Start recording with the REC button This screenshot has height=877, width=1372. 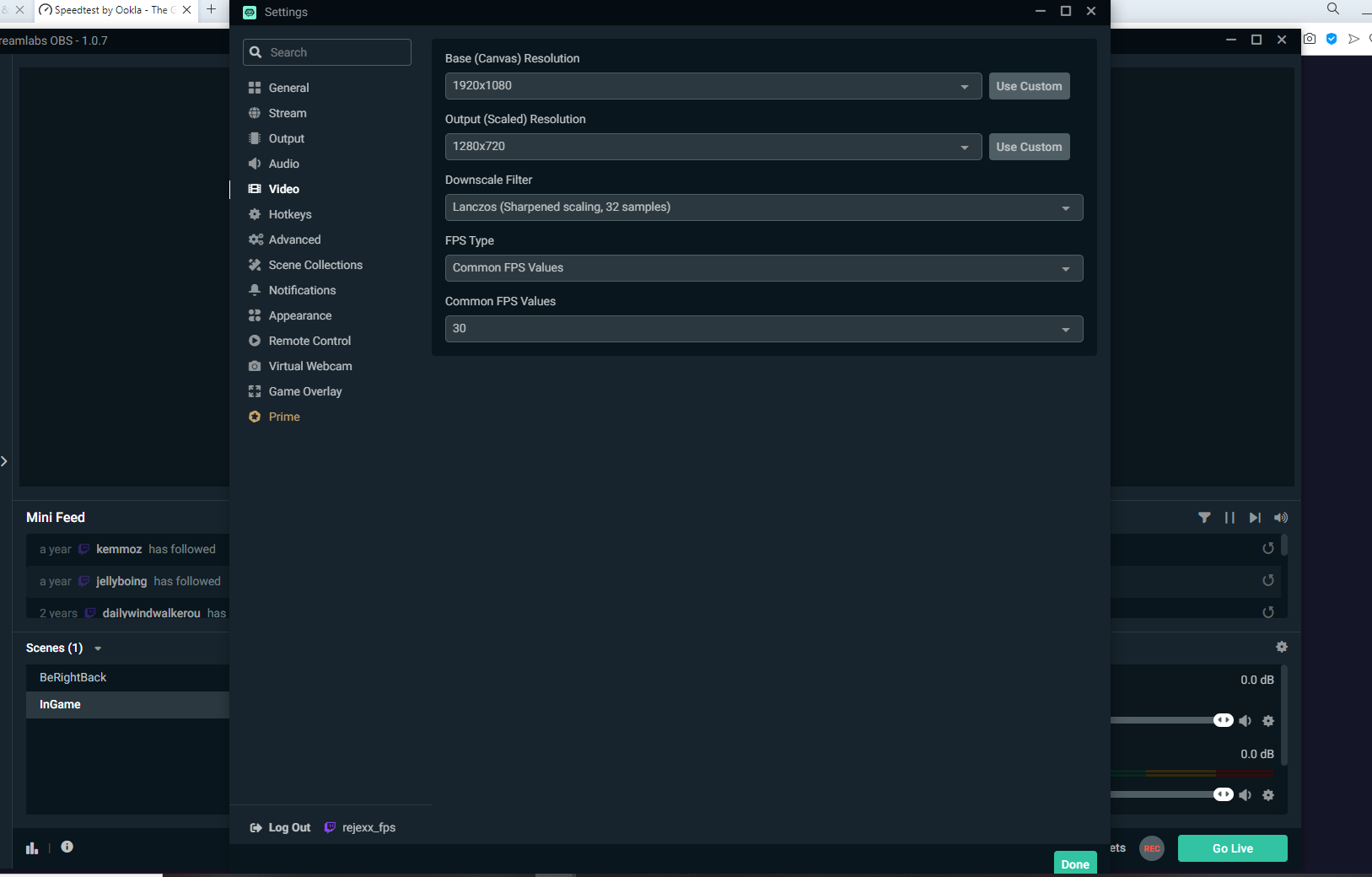click(x=1152, y=848)
